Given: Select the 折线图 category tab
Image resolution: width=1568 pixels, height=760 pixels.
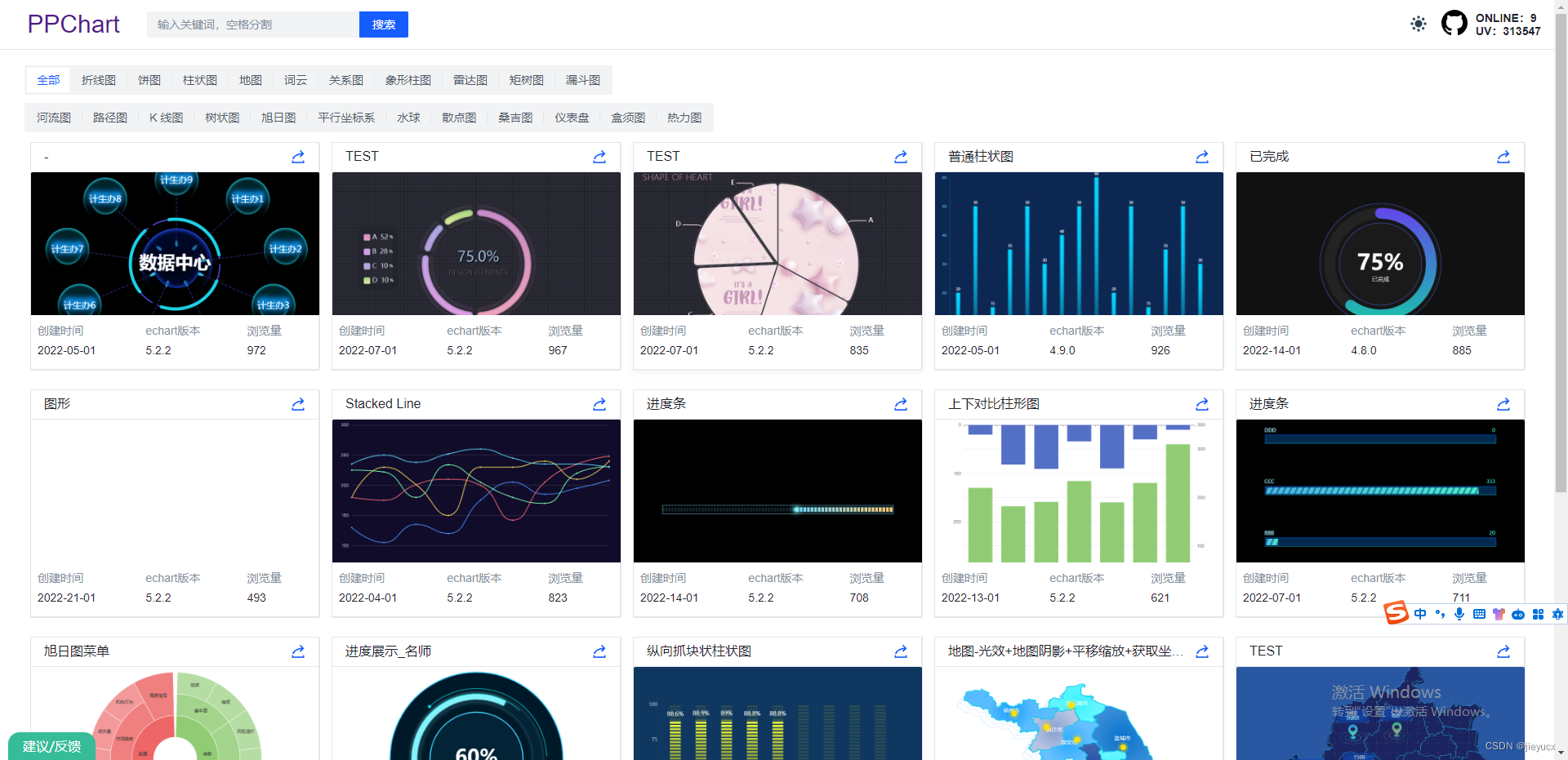Looking at the screenshot, I should pyautogui.click(x=99, y=80).
